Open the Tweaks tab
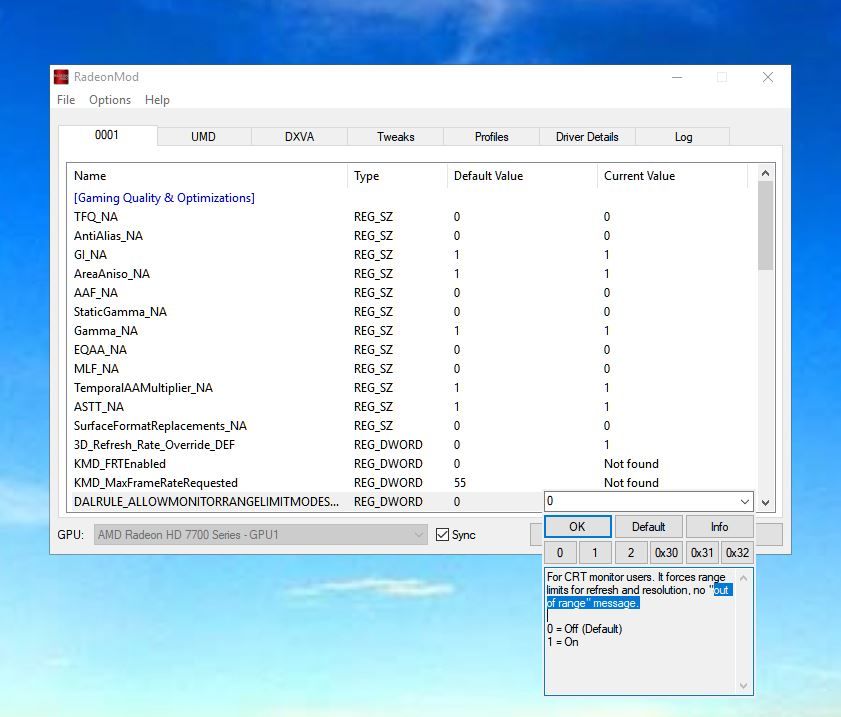Screen dimensions: 841x717 [x=395, y=137]
